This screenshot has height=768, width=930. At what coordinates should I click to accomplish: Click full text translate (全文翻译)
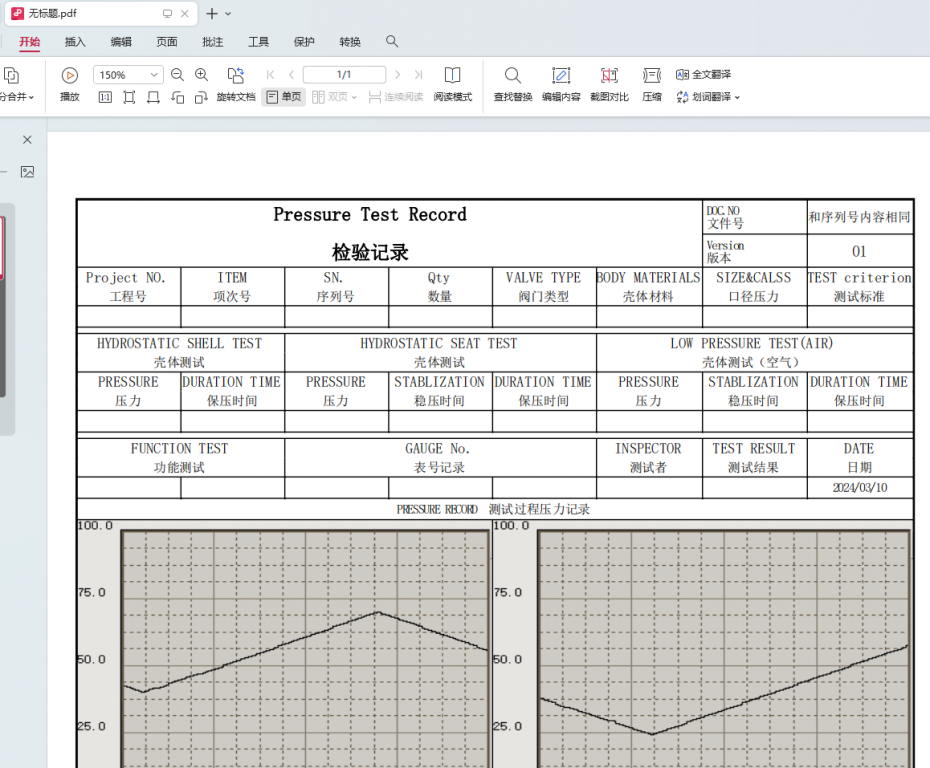click(703, 75)
